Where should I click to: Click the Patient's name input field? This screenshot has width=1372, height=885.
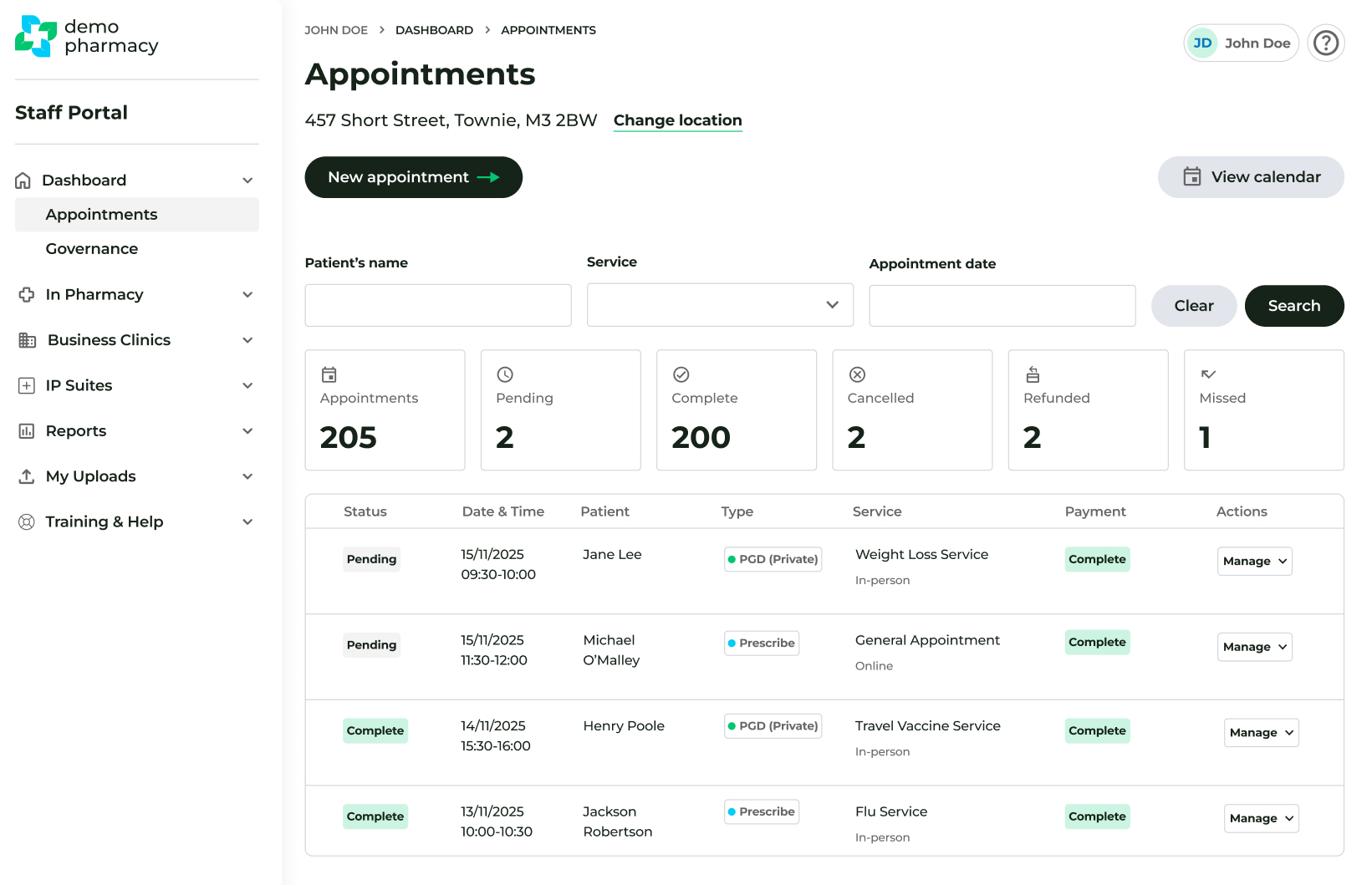(x=437, y=305)
